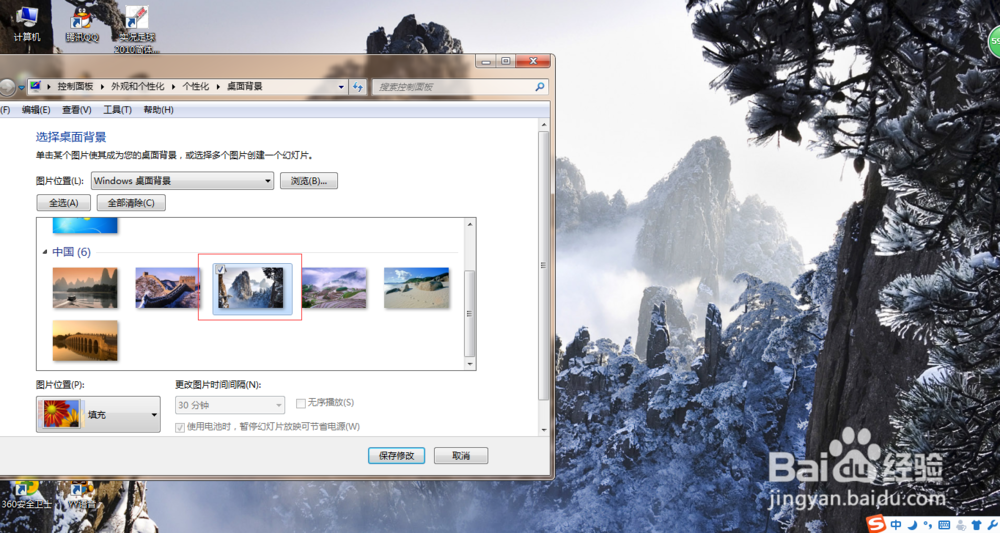Click 桌面背景 in the breadcrumb

point(245,87)
